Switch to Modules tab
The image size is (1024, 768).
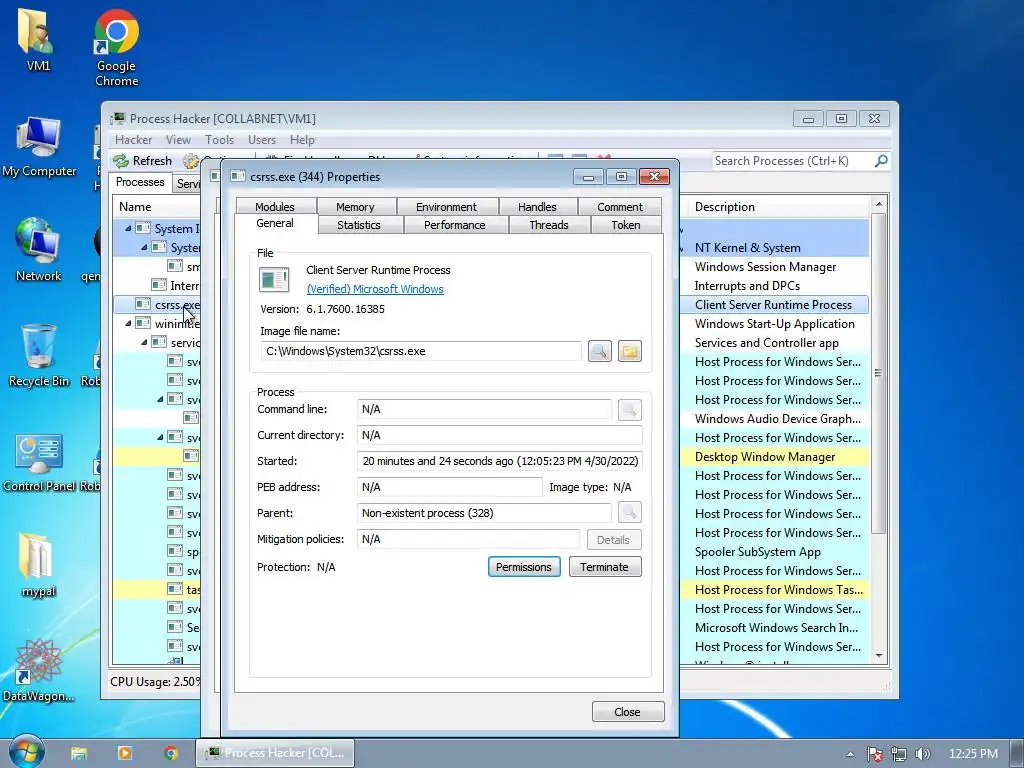(x=275, y=206)
